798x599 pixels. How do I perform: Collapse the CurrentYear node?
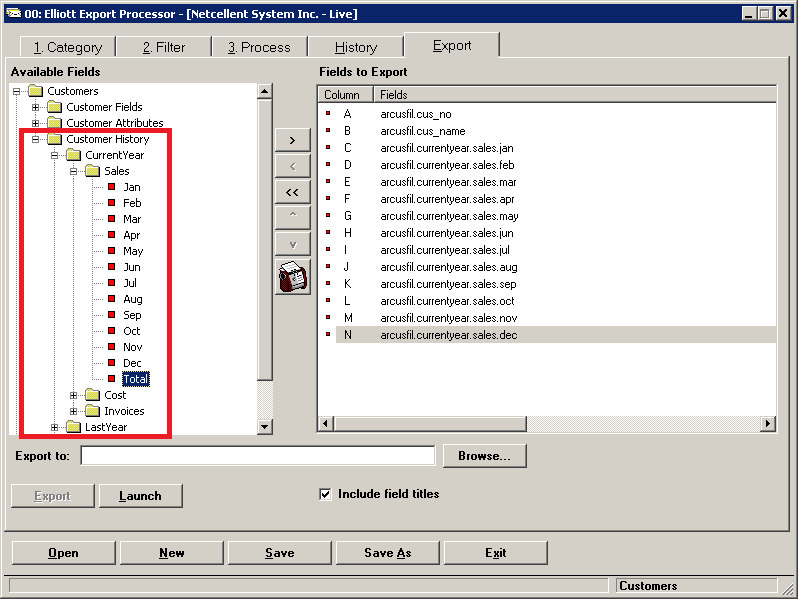(54, 155)
